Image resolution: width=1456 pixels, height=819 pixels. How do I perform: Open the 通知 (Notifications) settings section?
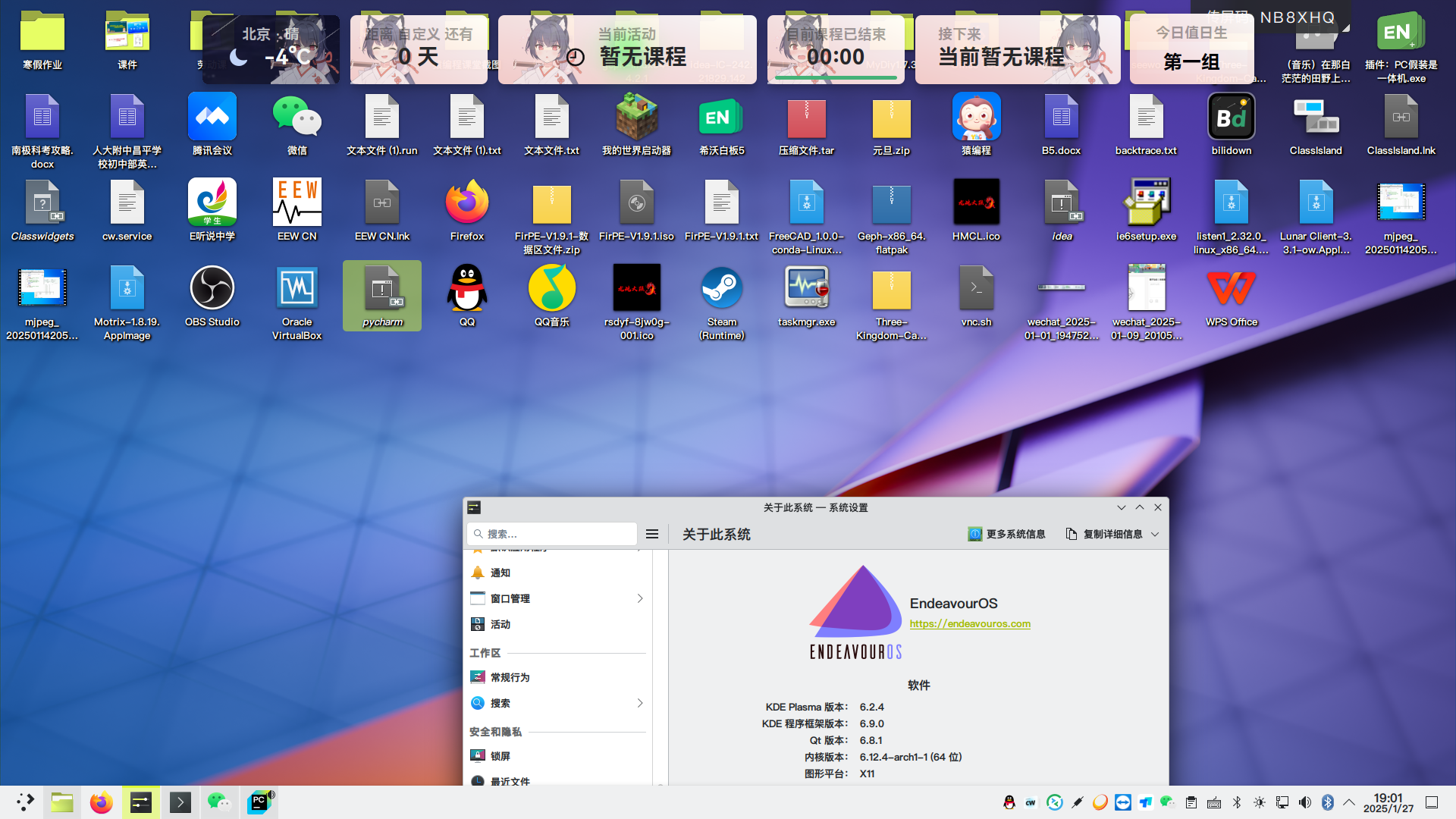pyautogui.click(x=500, y=573)
